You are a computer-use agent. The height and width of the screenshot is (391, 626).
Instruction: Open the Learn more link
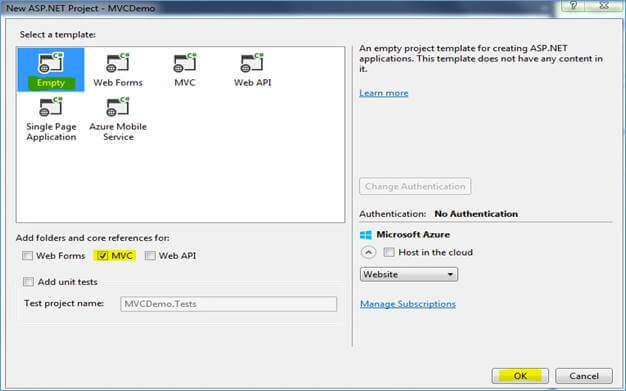tap(384, 93)
